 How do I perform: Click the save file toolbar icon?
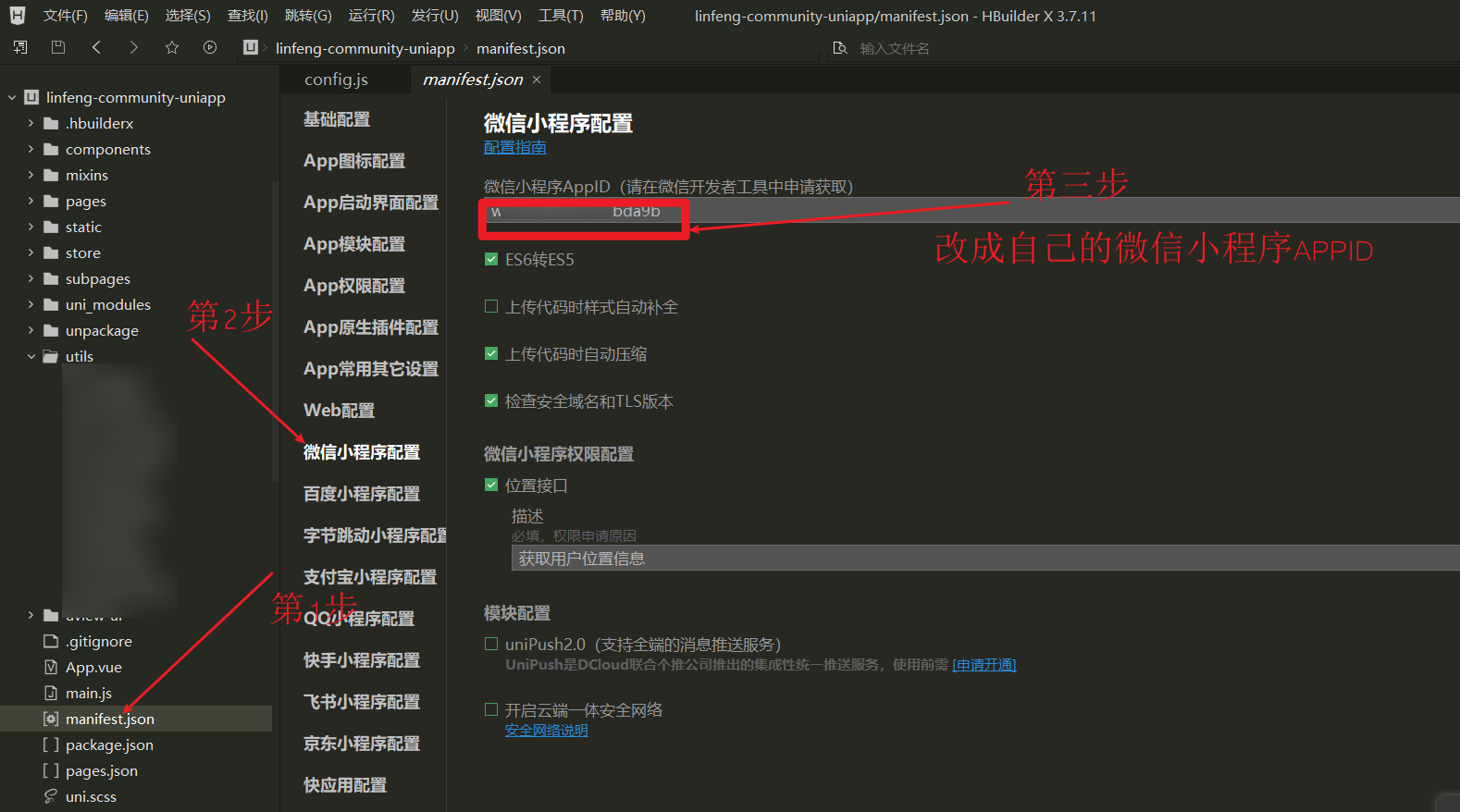click(x=58, y=47)
